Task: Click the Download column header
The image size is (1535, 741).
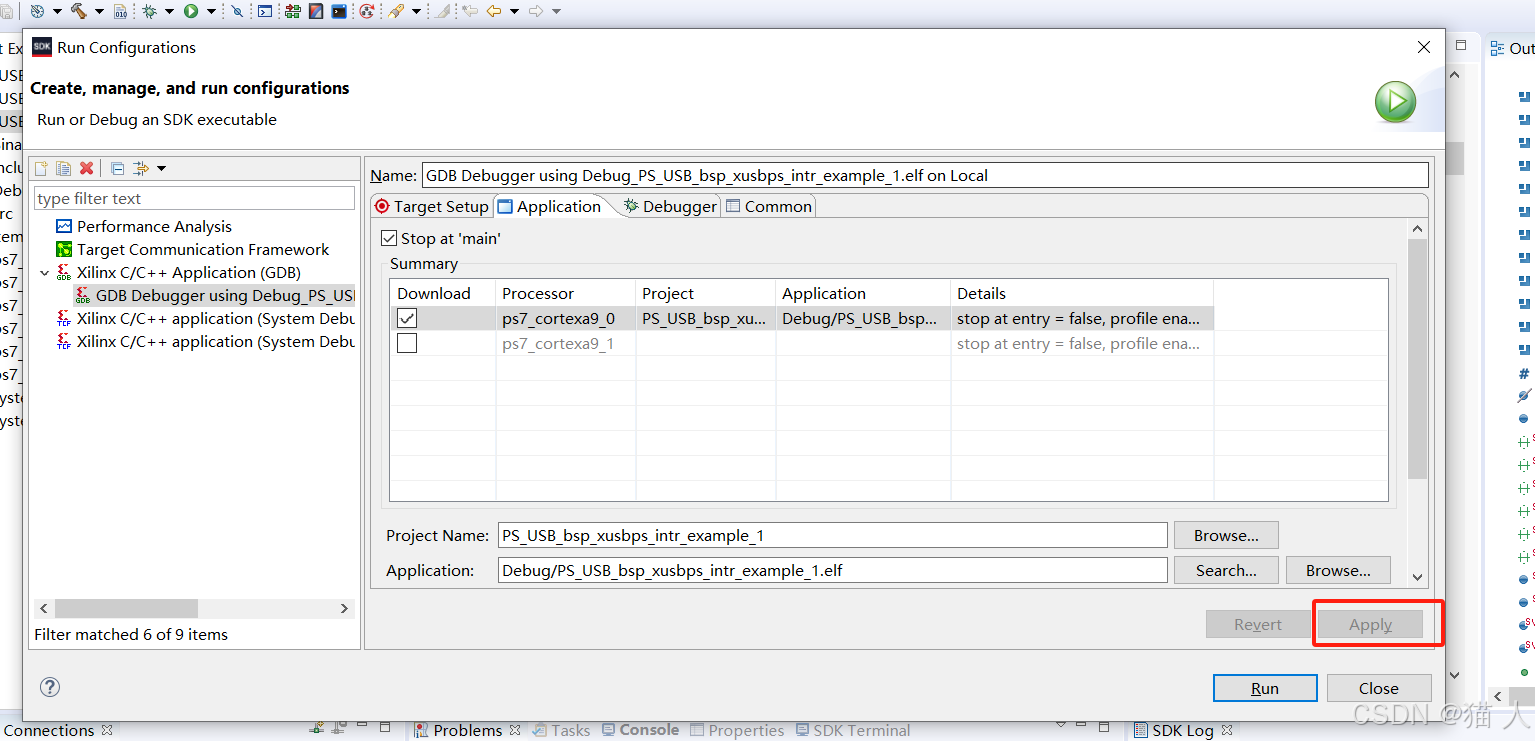Action: tap(443, 293)
